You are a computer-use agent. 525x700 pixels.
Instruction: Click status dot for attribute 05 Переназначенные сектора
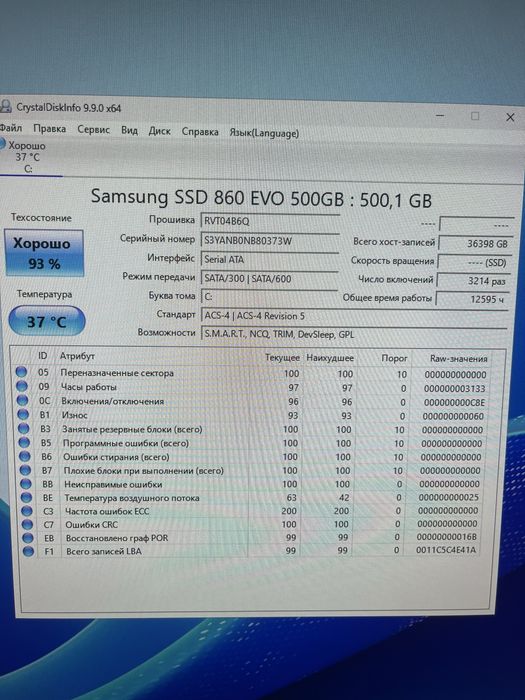[x=21, y=372]
